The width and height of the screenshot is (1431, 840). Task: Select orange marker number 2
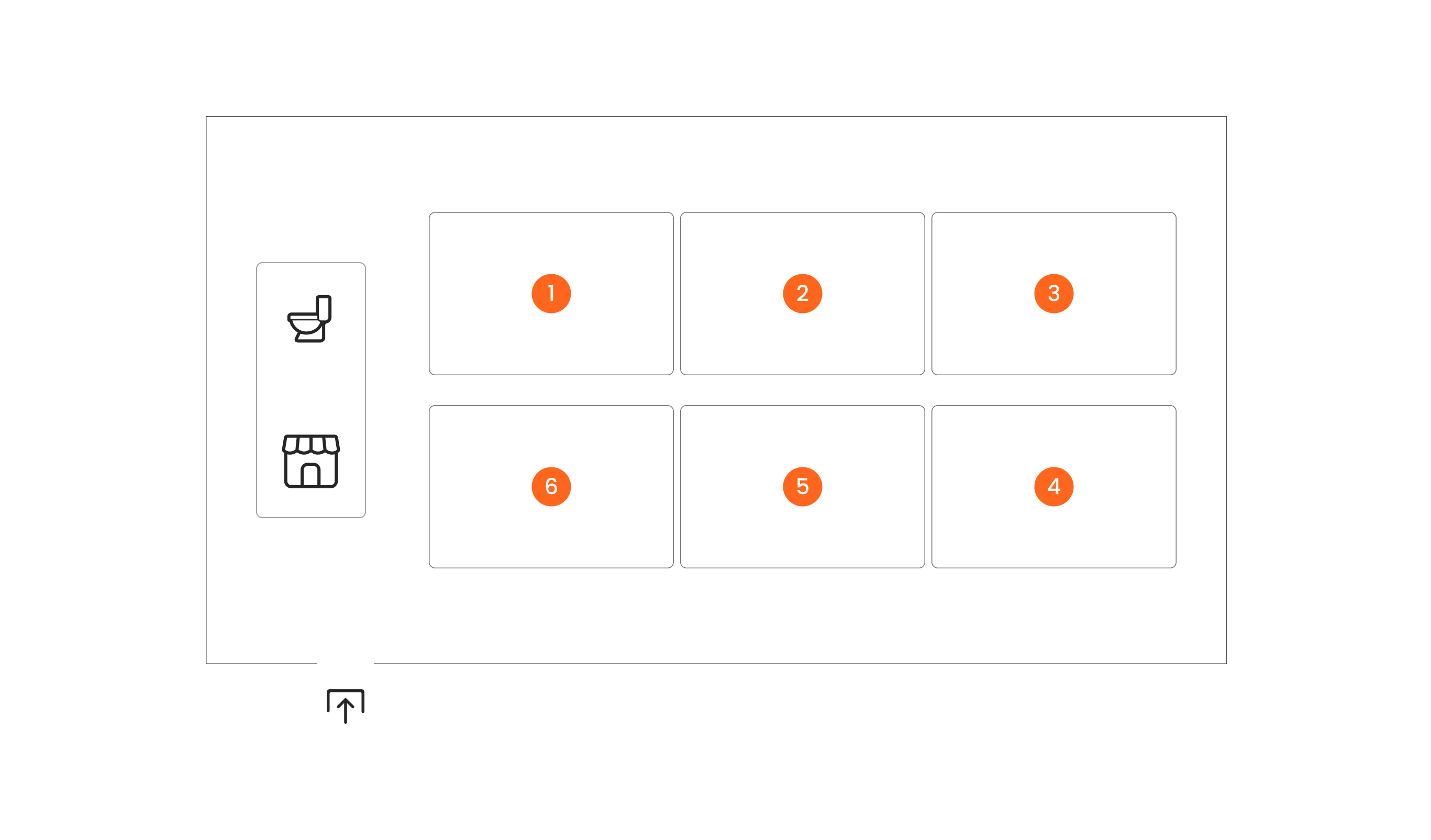pyautogui.click(x=802, y=294)
